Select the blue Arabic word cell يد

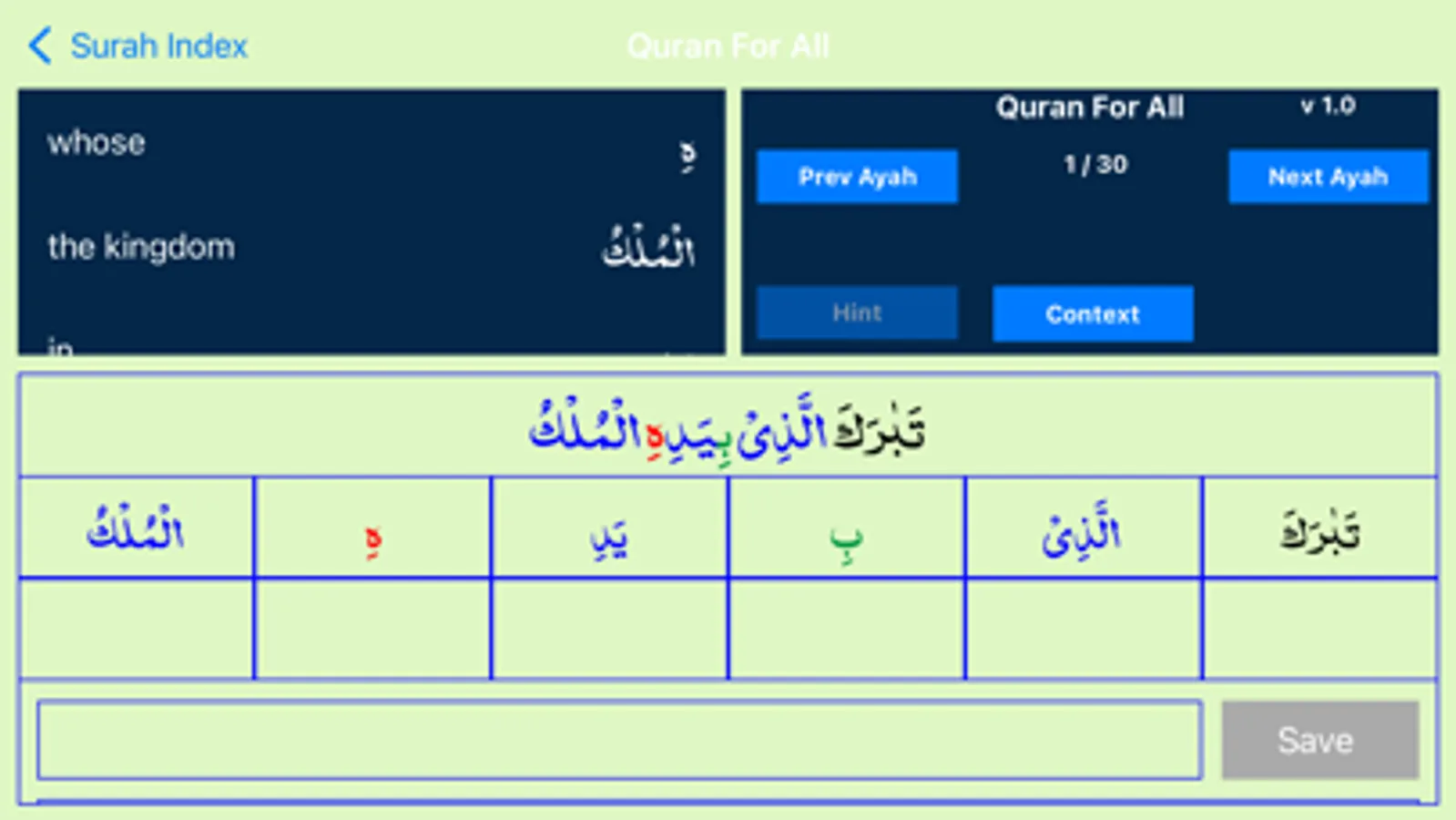point(609,528)
